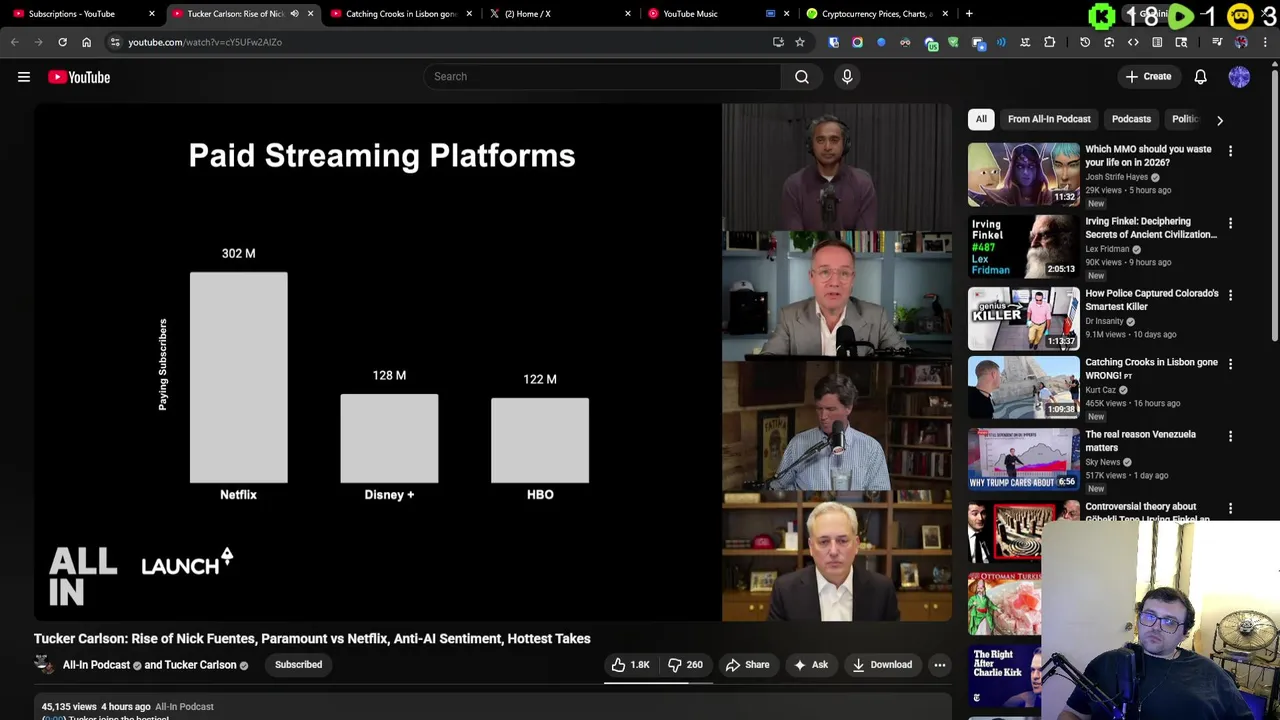1280x720 pixels.
Task: Open options for Catching Crooks in Lisbon video
Action: point(1230,364)
